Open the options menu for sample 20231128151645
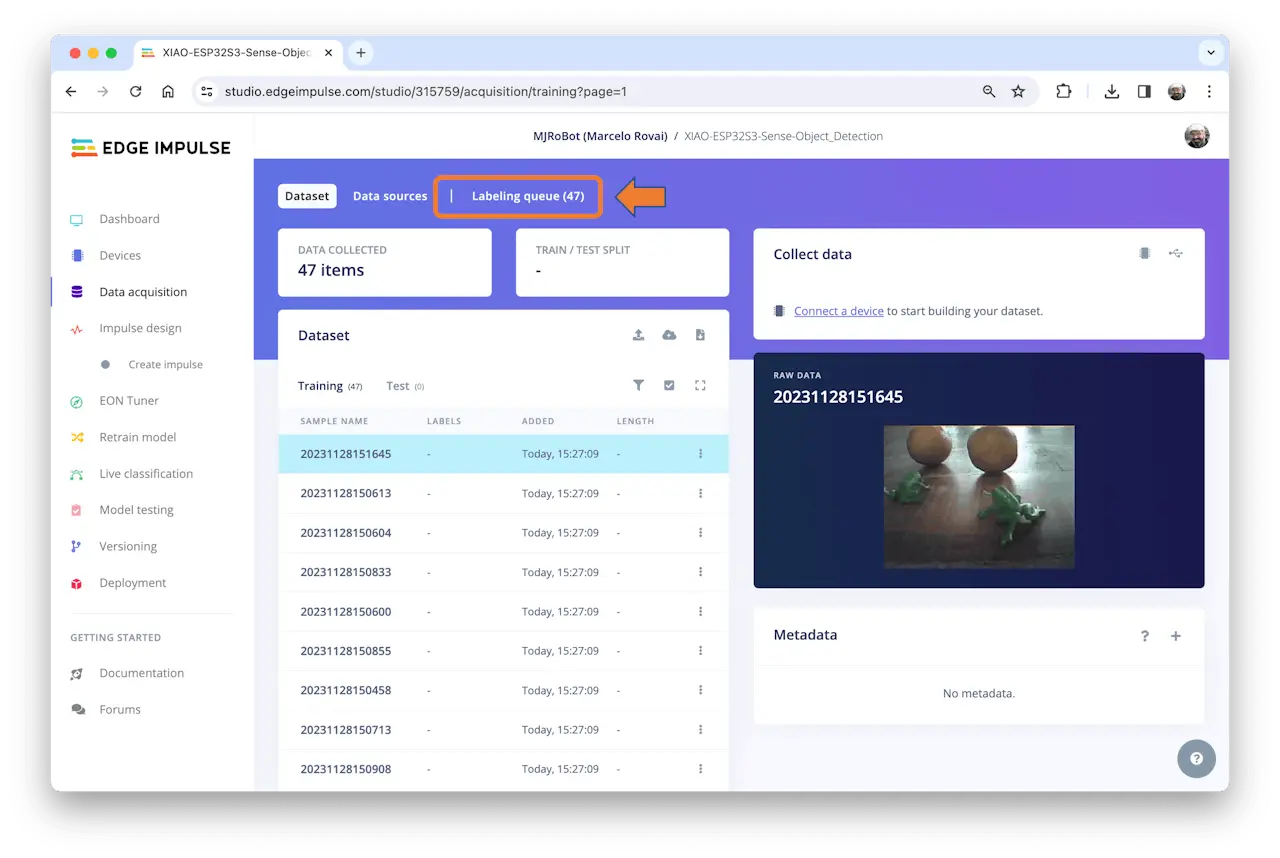The image size is (1280, 858). click(700, 454)
